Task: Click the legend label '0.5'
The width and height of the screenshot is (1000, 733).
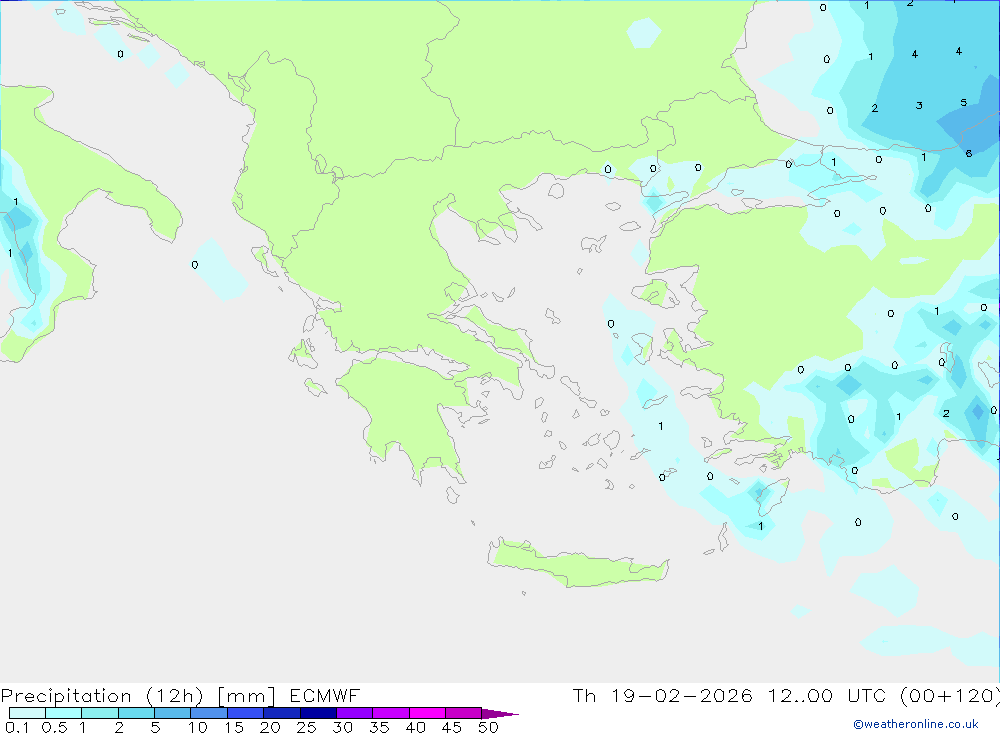Action: click(54, 727)
